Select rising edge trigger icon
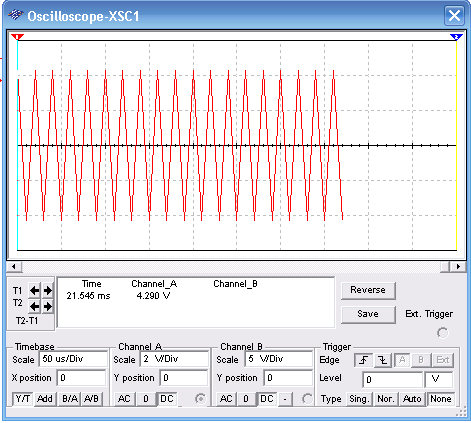 pos(364,360)
